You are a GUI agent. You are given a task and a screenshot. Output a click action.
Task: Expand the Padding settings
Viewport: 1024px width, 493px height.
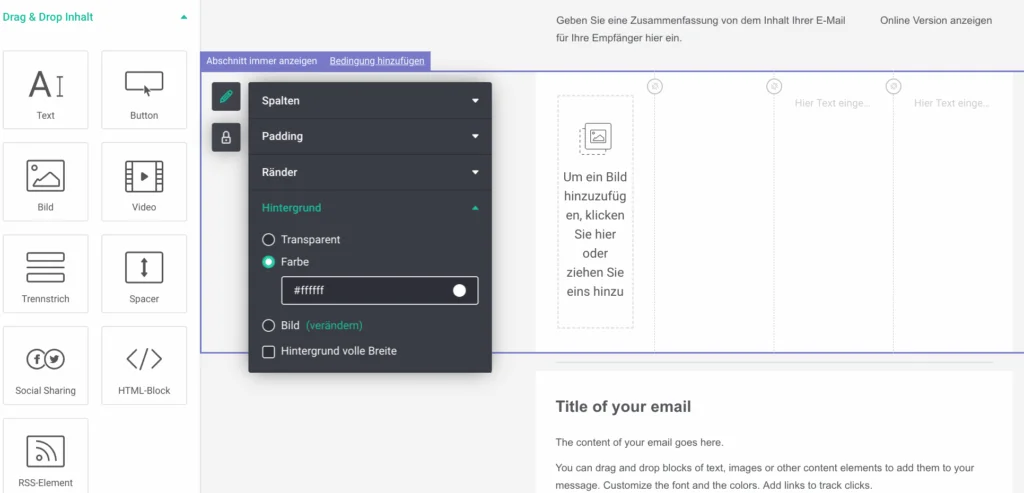(x=370, y=136)
